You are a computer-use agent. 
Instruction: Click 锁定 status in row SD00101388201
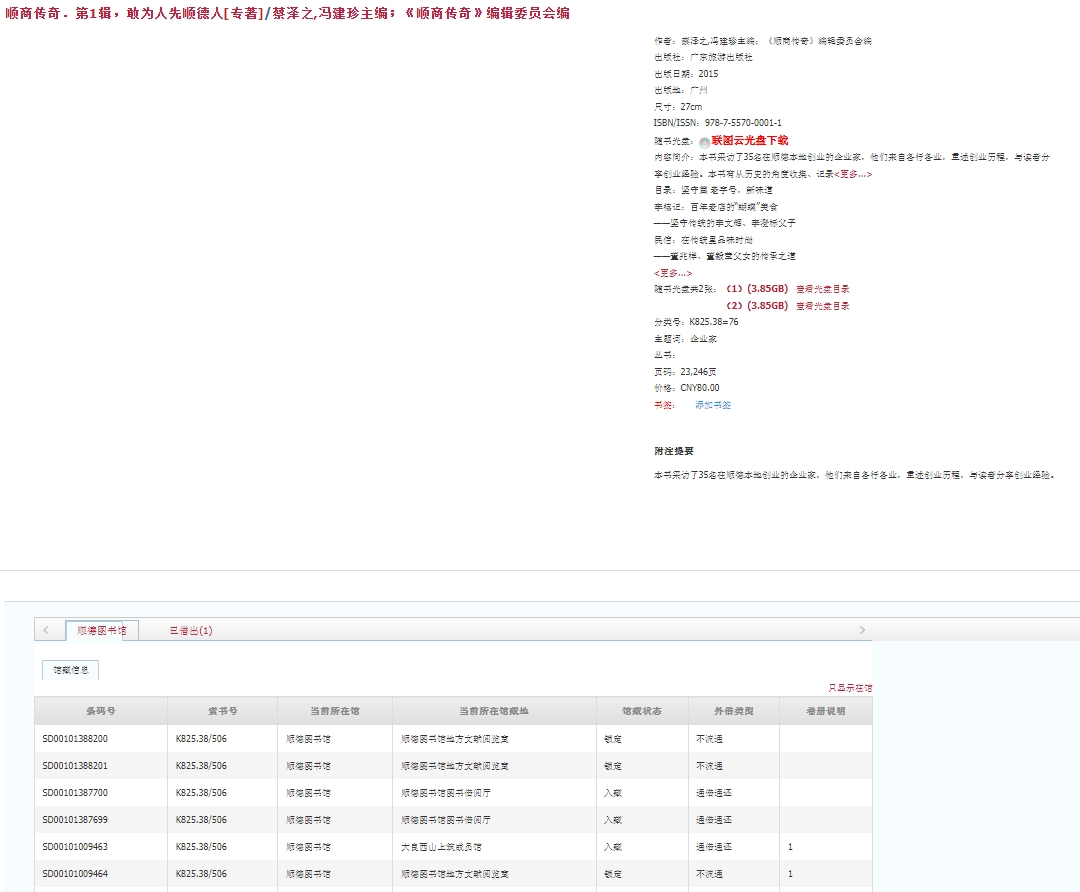[613, 765]
